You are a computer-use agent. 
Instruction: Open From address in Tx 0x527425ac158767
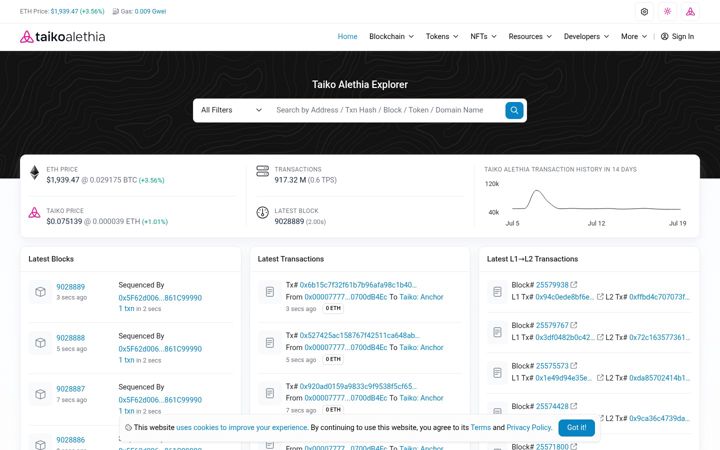pyautogui.click(x=345, y=348)
